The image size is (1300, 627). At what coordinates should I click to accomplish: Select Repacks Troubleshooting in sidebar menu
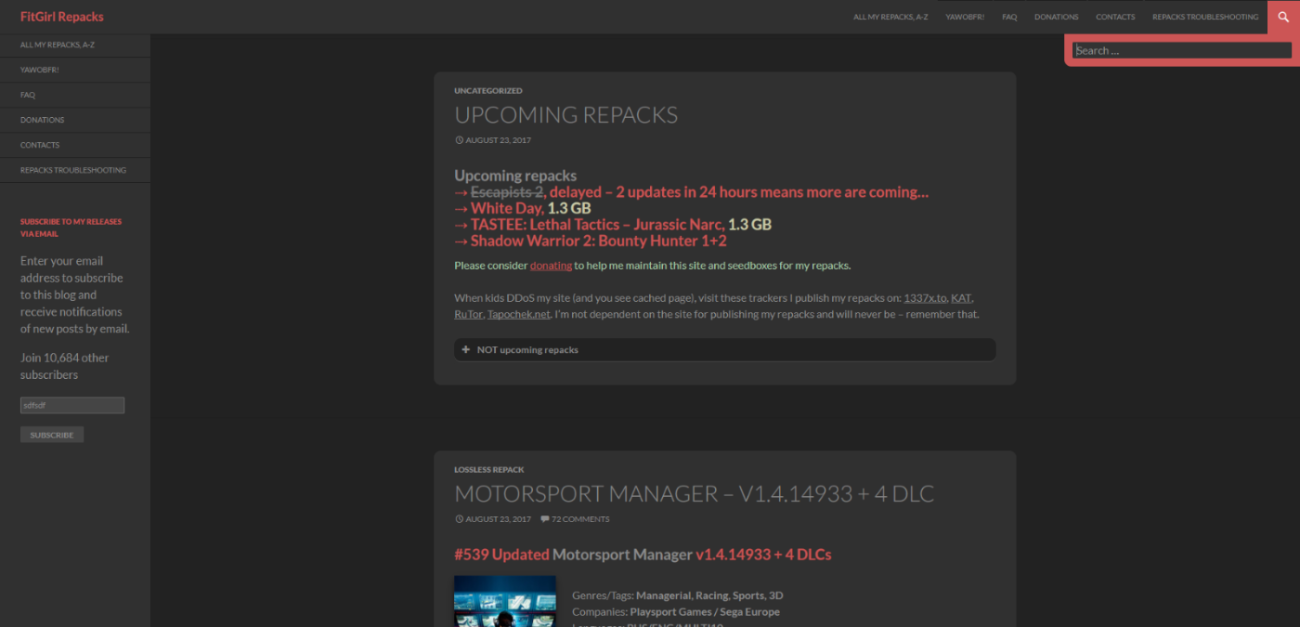click(75, 170)
